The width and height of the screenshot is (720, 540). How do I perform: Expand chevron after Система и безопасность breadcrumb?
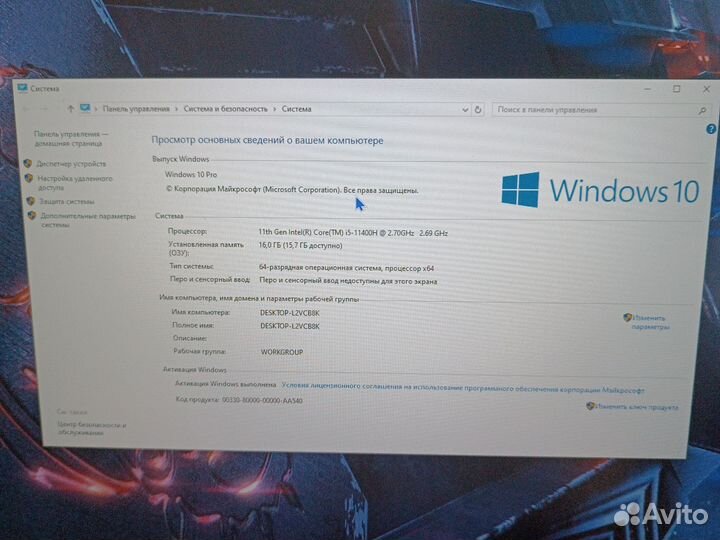(x=275, y=108)
